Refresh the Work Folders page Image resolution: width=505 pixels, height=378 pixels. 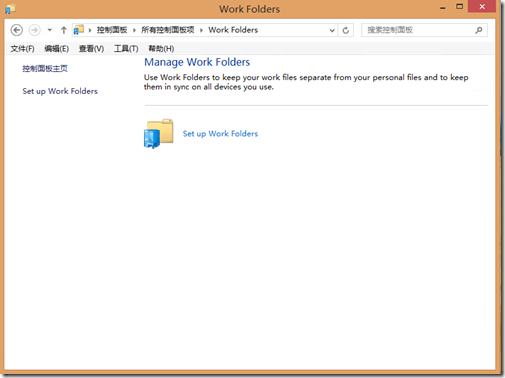click(x=346, y=30)
